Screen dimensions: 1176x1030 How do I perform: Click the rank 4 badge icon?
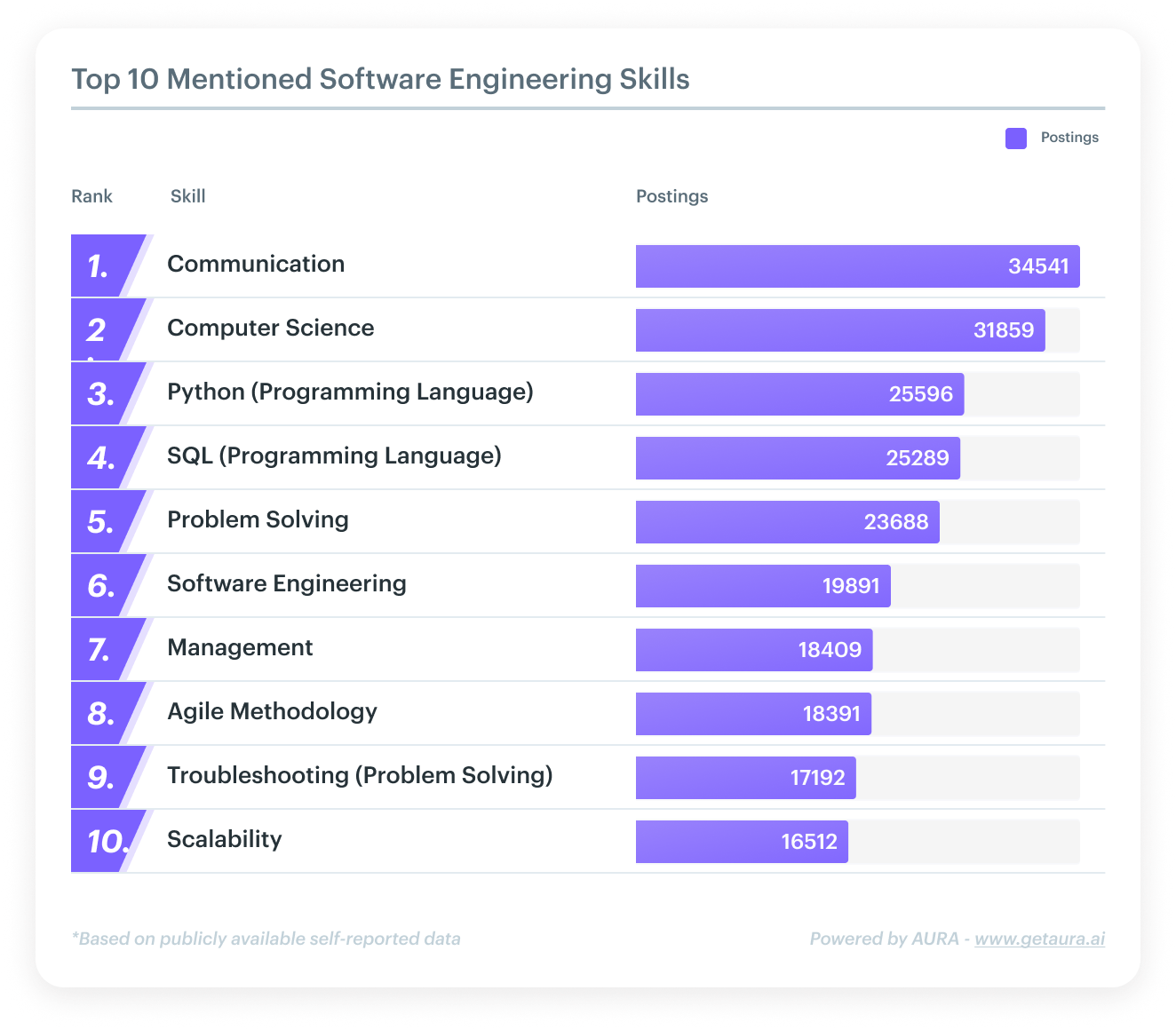pyautogui.click(x=105, y=457)
